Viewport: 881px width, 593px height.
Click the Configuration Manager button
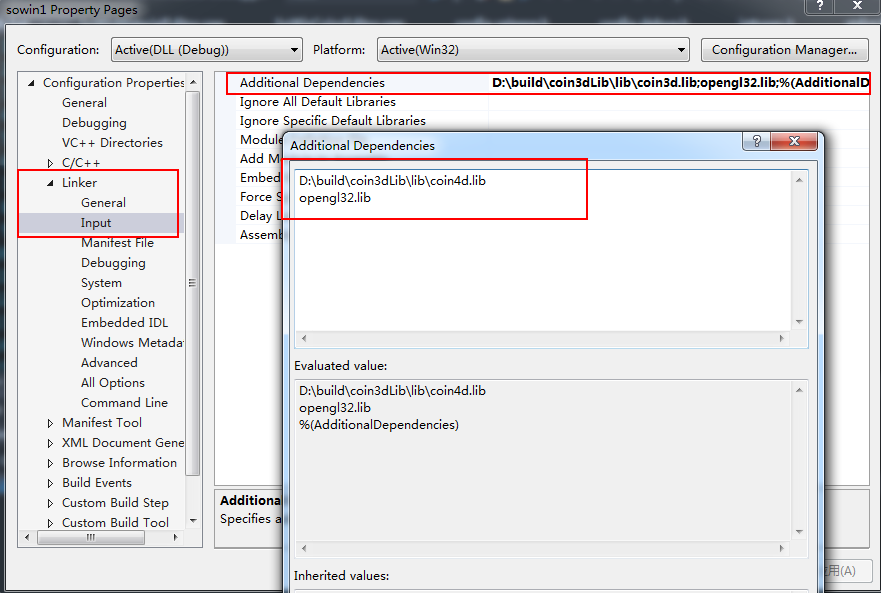[783, 49]
